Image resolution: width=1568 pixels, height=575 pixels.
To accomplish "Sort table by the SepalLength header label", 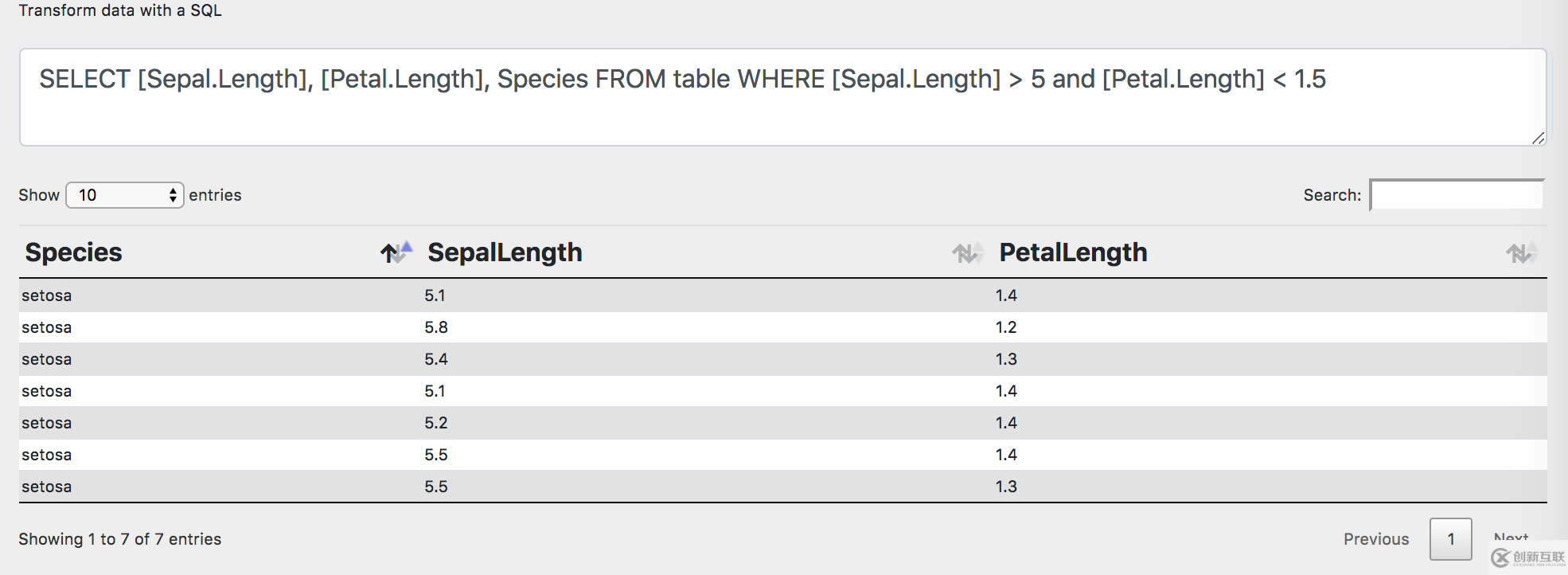I will tap(505, 252).
